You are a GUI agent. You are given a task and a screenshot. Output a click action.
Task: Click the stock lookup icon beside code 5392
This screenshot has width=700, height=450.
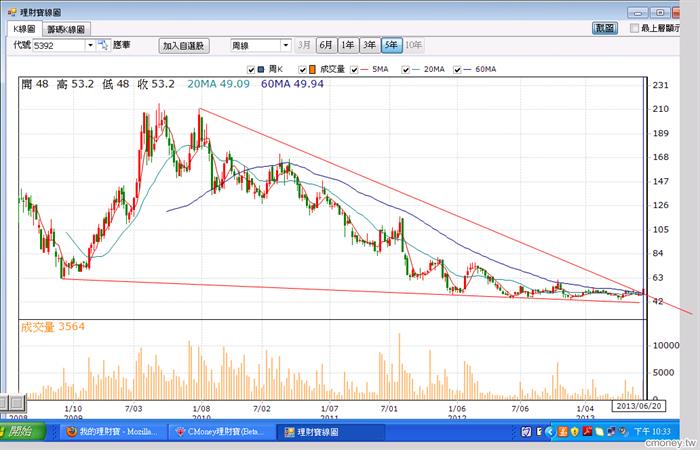click(x=103, y=45)
